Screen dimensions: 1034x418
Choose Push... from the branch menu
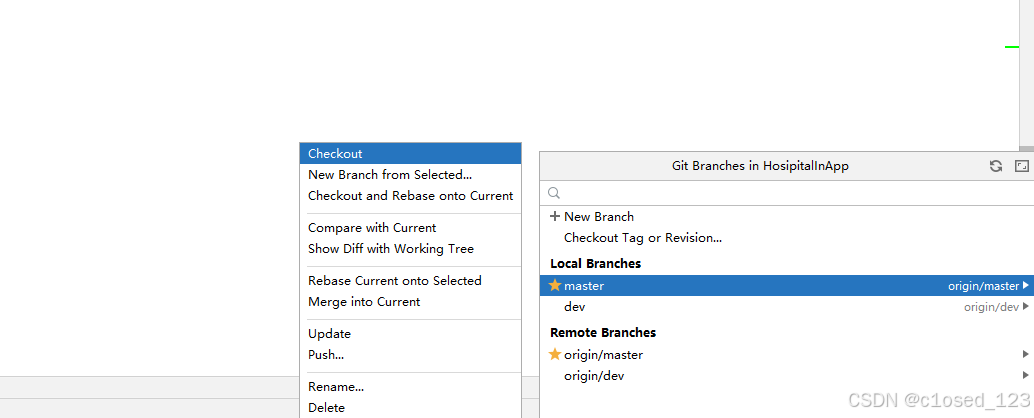410,355
